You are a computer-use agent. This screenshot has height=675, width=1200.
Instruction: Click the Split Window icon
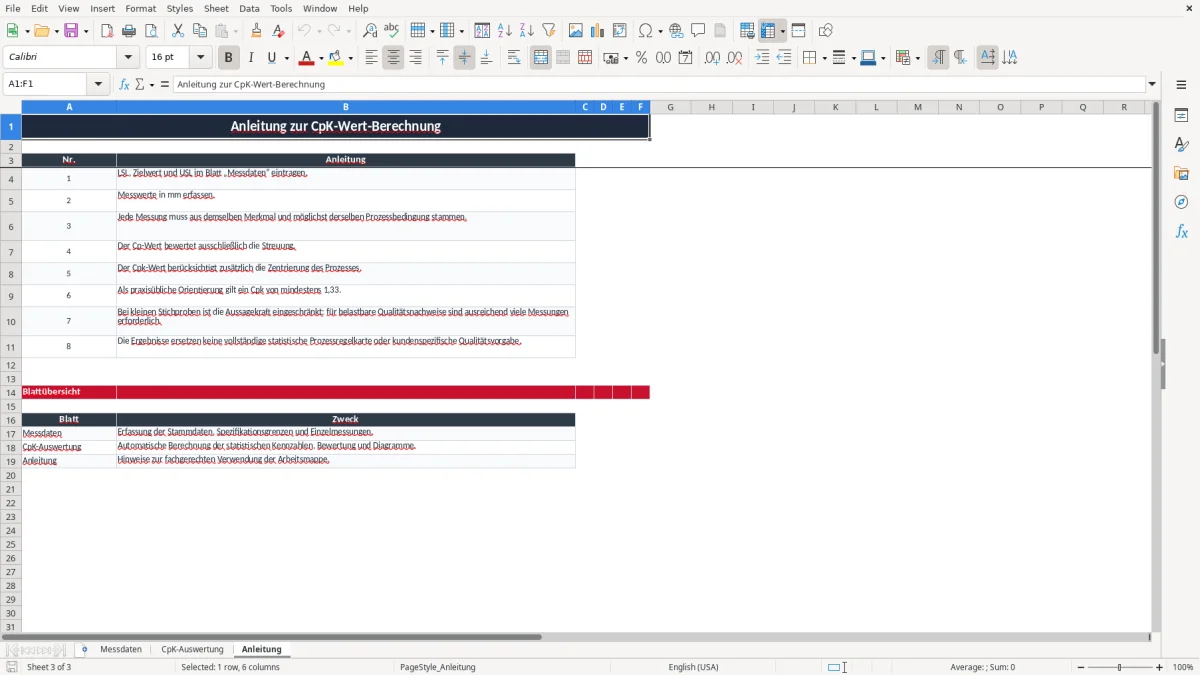click(798, 31)
